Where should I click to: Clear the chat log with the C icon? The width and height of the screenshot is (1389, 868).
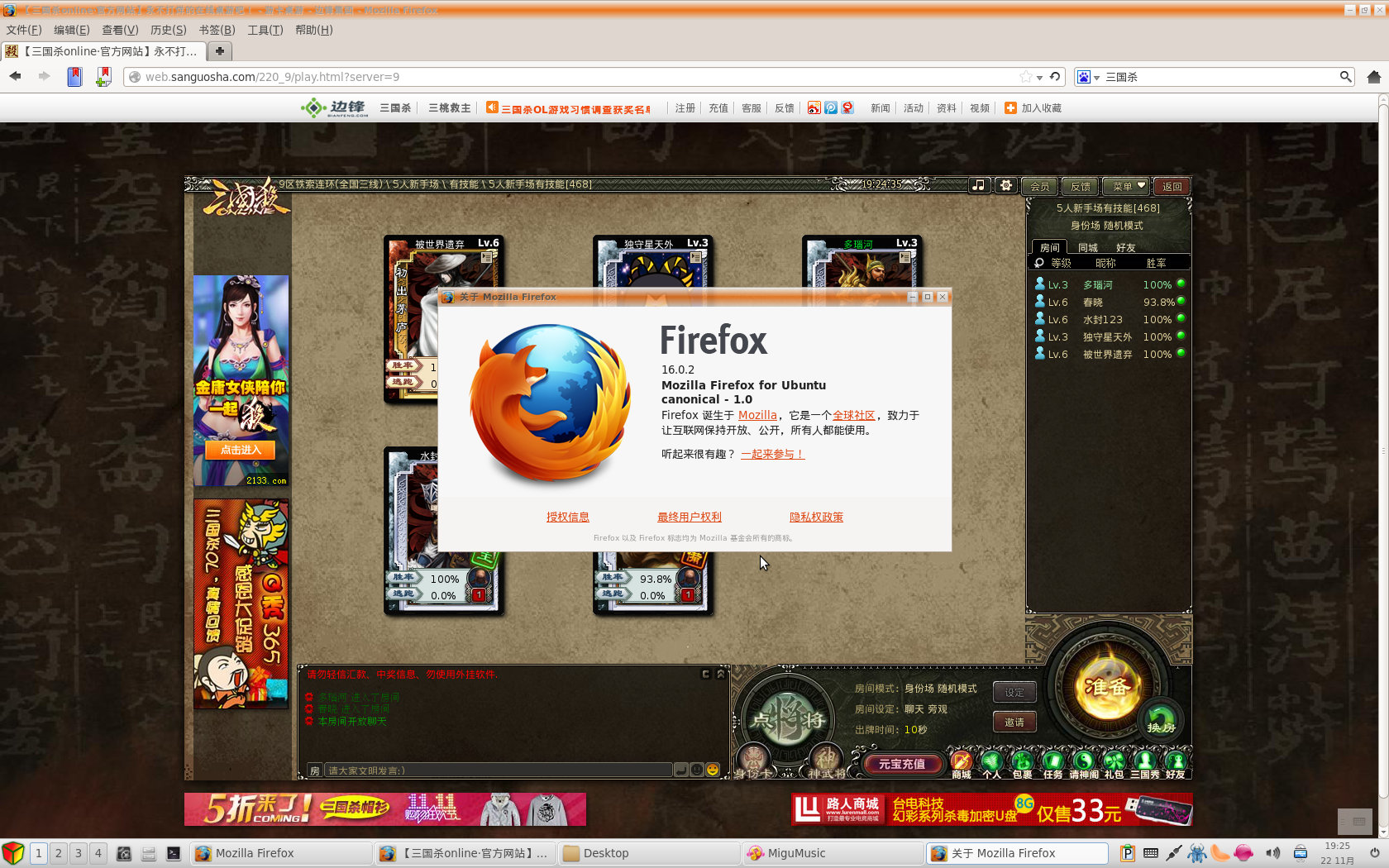(705, 674)
